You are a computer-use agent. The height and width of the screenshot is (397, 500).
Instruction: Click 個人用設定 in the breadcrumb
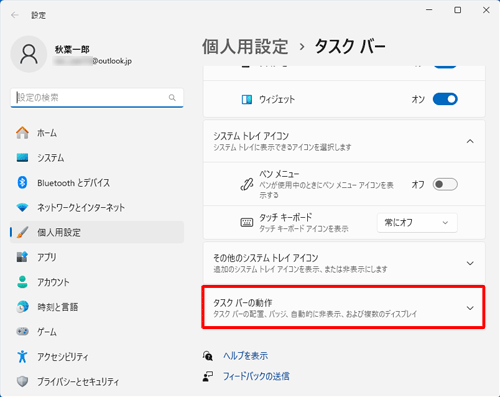click(x=245, y=46)
